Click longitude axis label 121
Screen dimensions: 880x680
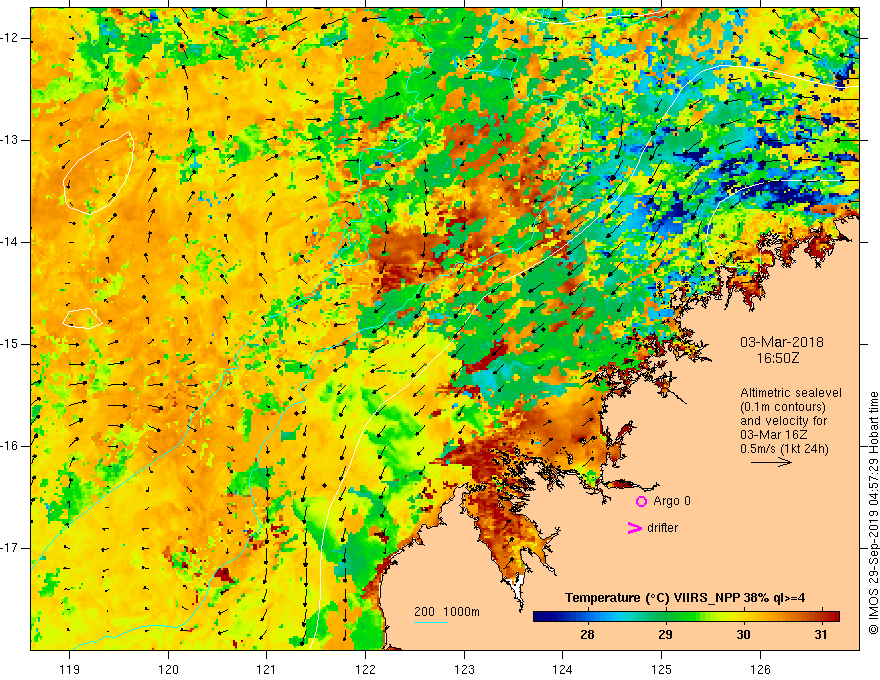pos(267,669)
